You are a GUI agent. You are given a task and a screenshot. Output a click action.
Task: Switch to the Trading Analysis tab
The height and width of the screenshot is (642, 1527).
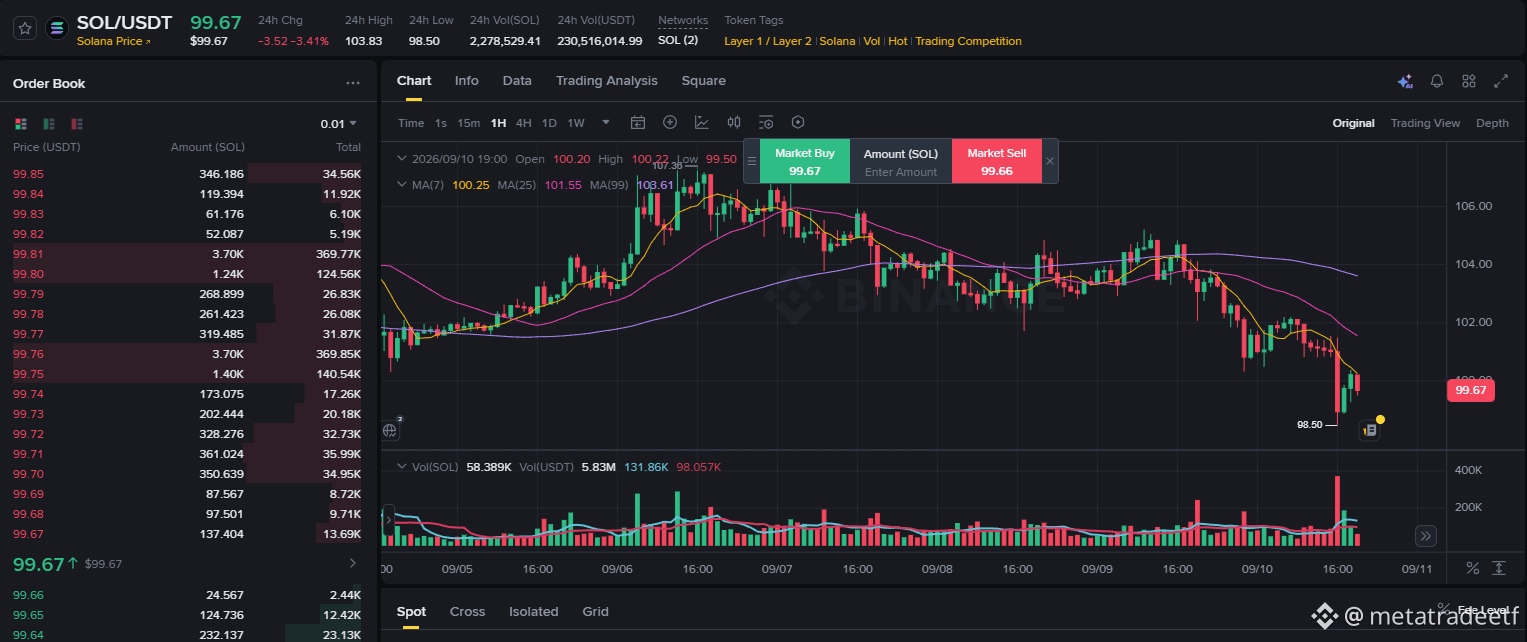[x=607, y=81]
